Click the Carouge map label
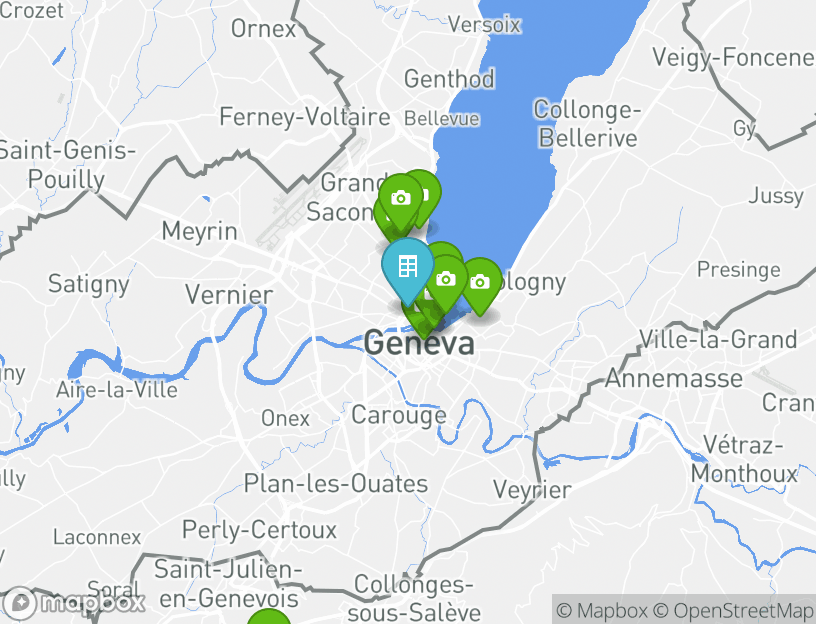Screen dimensions: 816x624 399,415
